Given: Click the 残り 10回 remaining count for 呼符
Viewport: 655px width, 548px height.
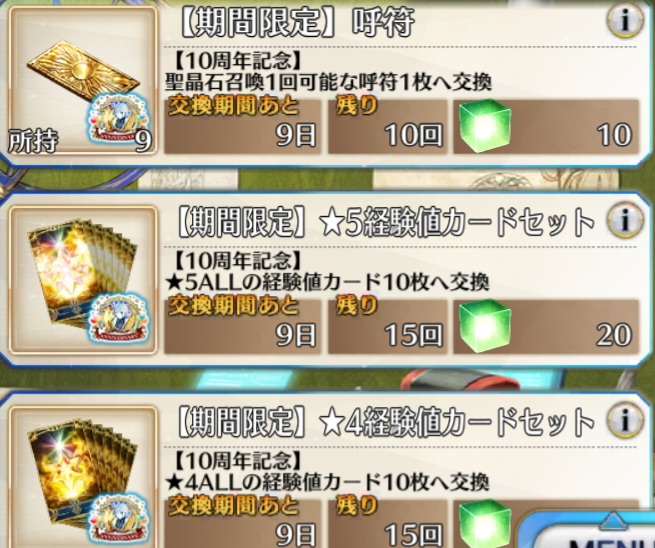Looking at the screenshot, I should 387,126.
